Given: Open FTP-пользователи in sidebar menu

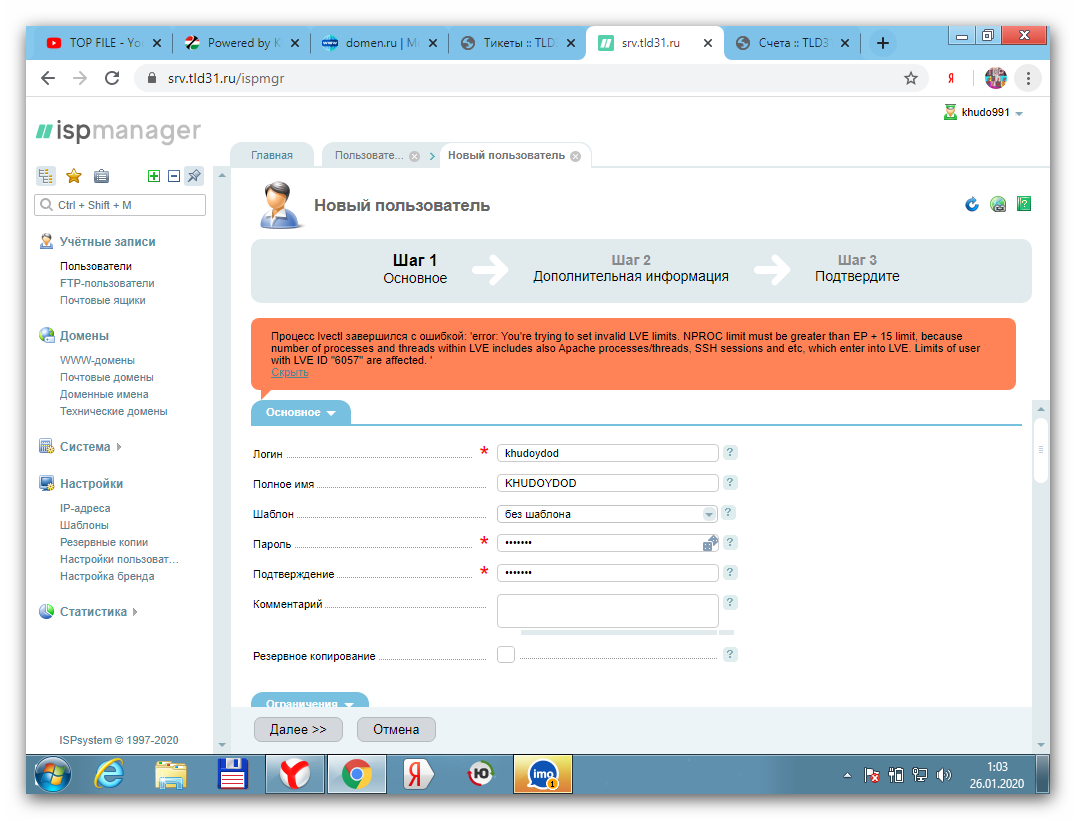Looking at the screenshot, I should point(107,283).
